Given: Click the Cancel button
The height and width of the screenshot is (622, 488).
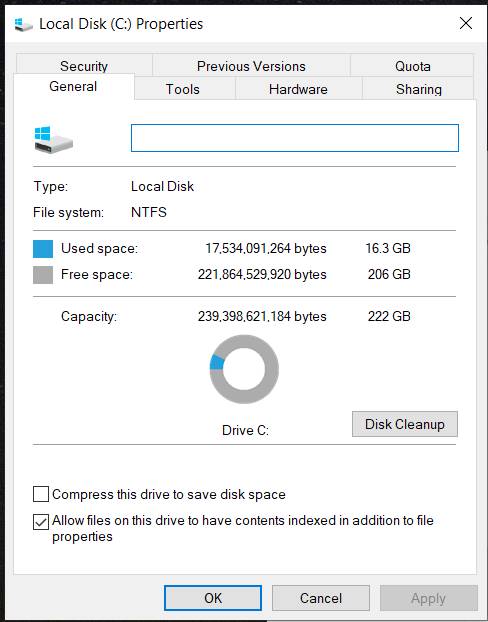Looking at the screenshot, I should click(321, 598).
